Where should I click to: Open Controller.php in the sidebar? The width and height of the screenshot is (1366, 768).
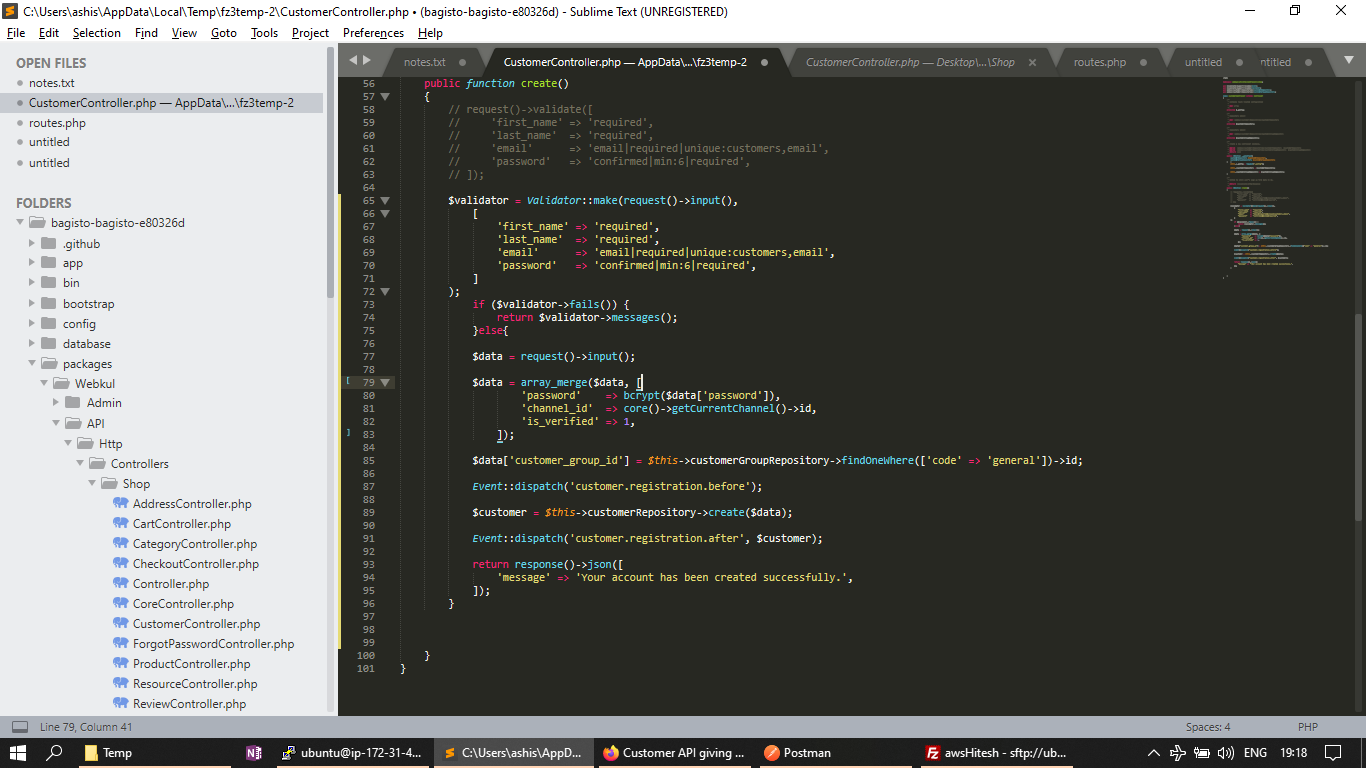(x=171, y=584)
